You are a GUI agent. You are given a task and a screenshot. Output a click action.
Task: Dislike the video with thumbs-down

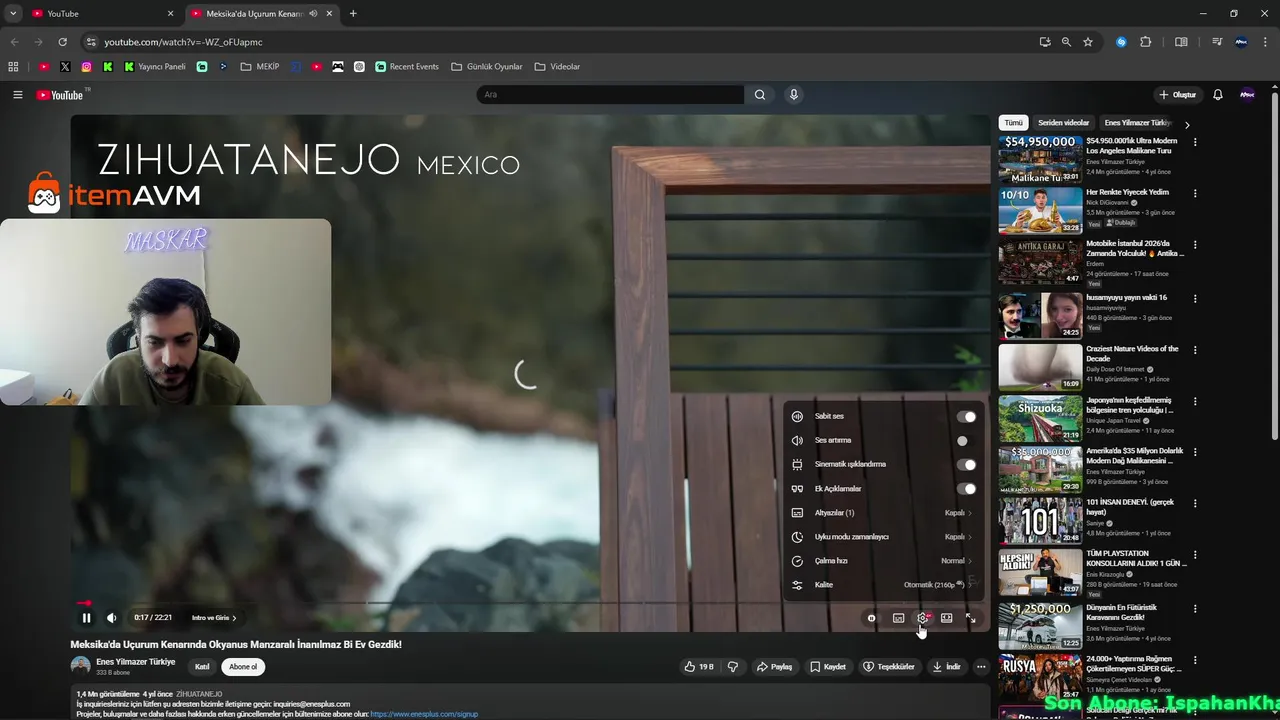[733, 667]
